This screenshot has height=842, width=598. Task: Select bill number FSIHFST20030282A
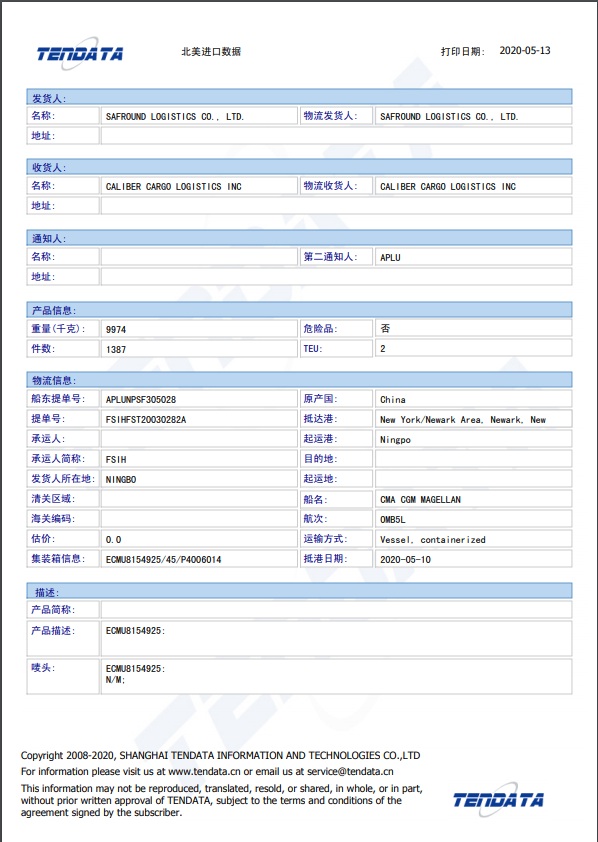click(146, 419)
